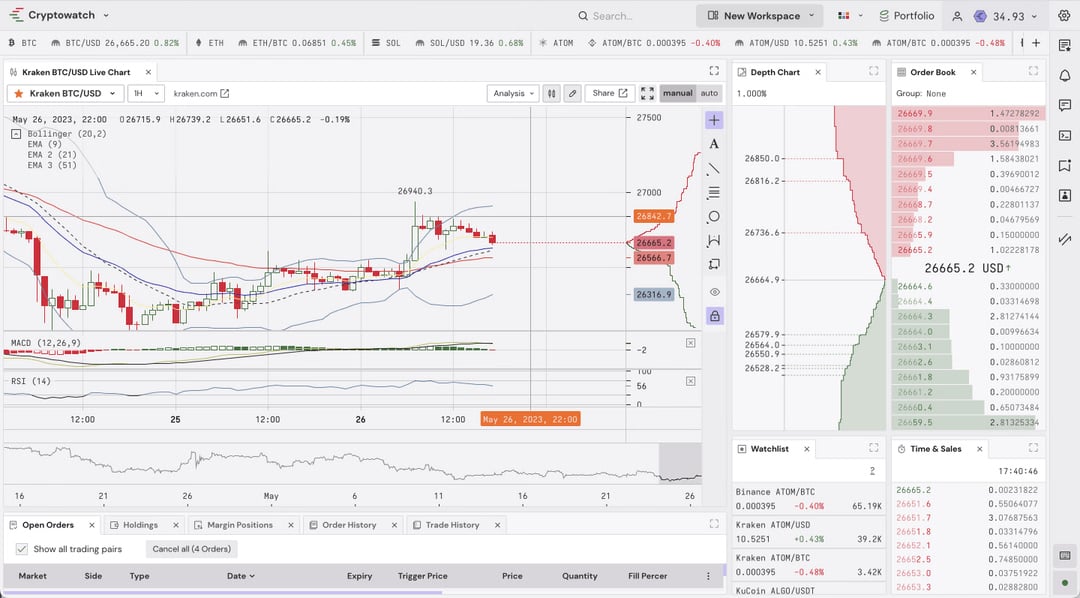Open the Kraken BTC/USD market selector
The width and height of the screenshot is (1080, 598).
[x=65, y=94]
